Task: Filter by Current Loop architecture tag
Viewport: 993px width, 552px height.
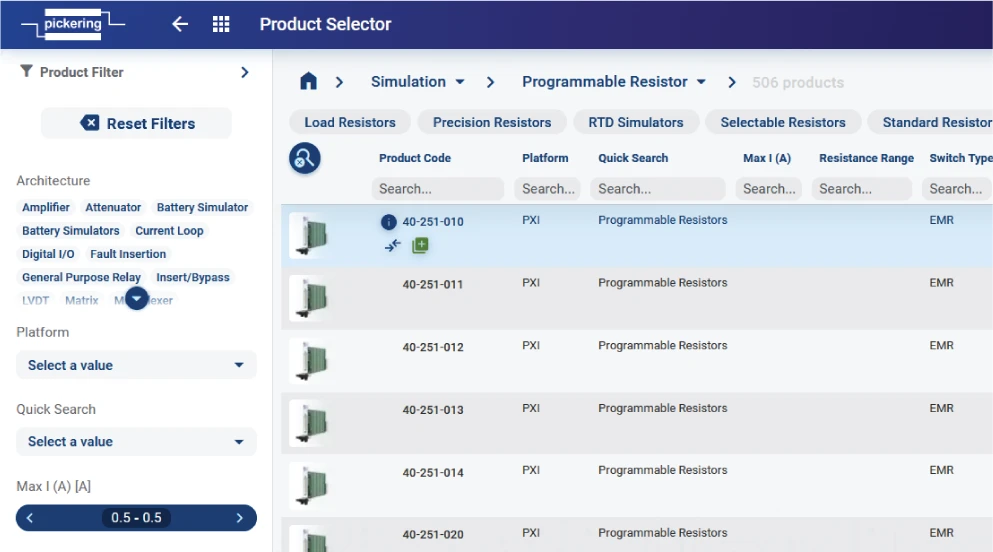Action: 169,231
